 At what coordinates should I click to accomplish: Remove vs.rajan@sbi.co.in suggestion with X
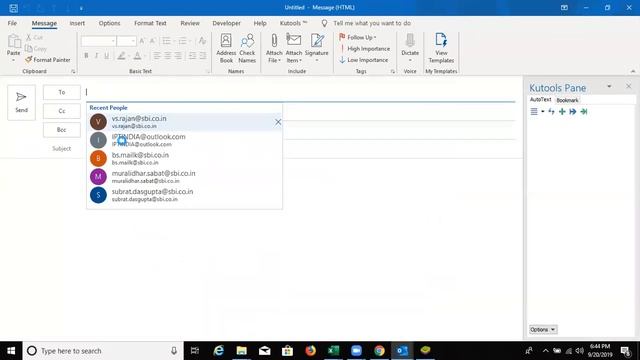coord(278,122)
